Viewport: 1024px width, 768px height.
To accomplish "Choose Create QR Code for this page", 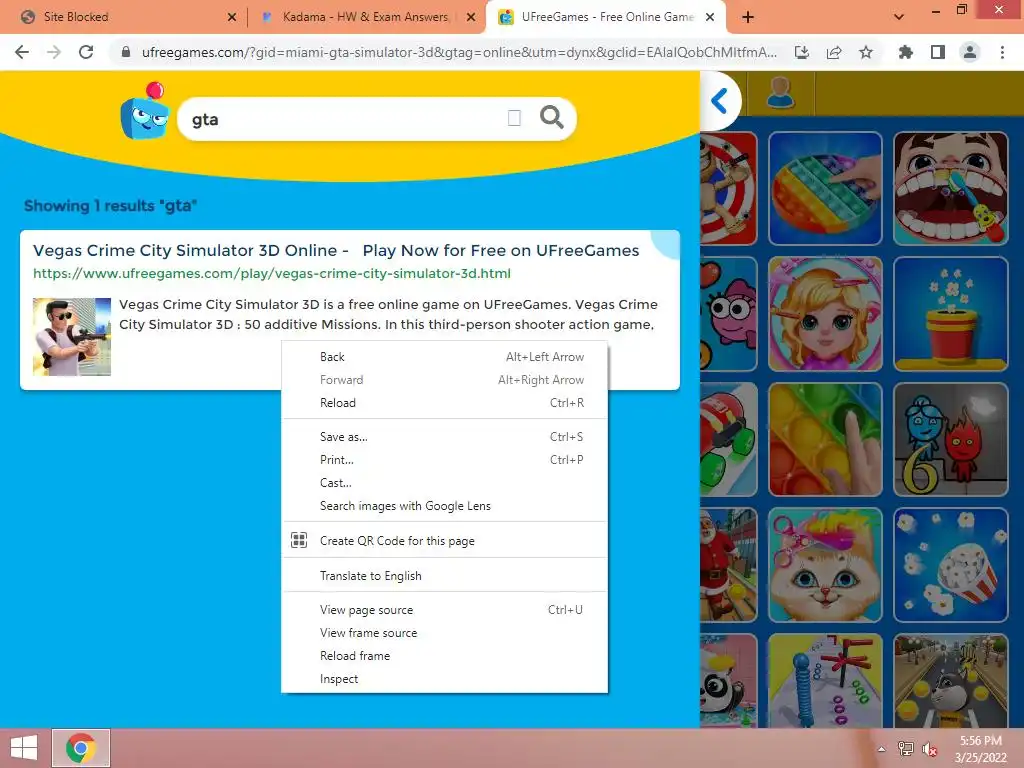I will pyautogui.click(x=444, y=541).
